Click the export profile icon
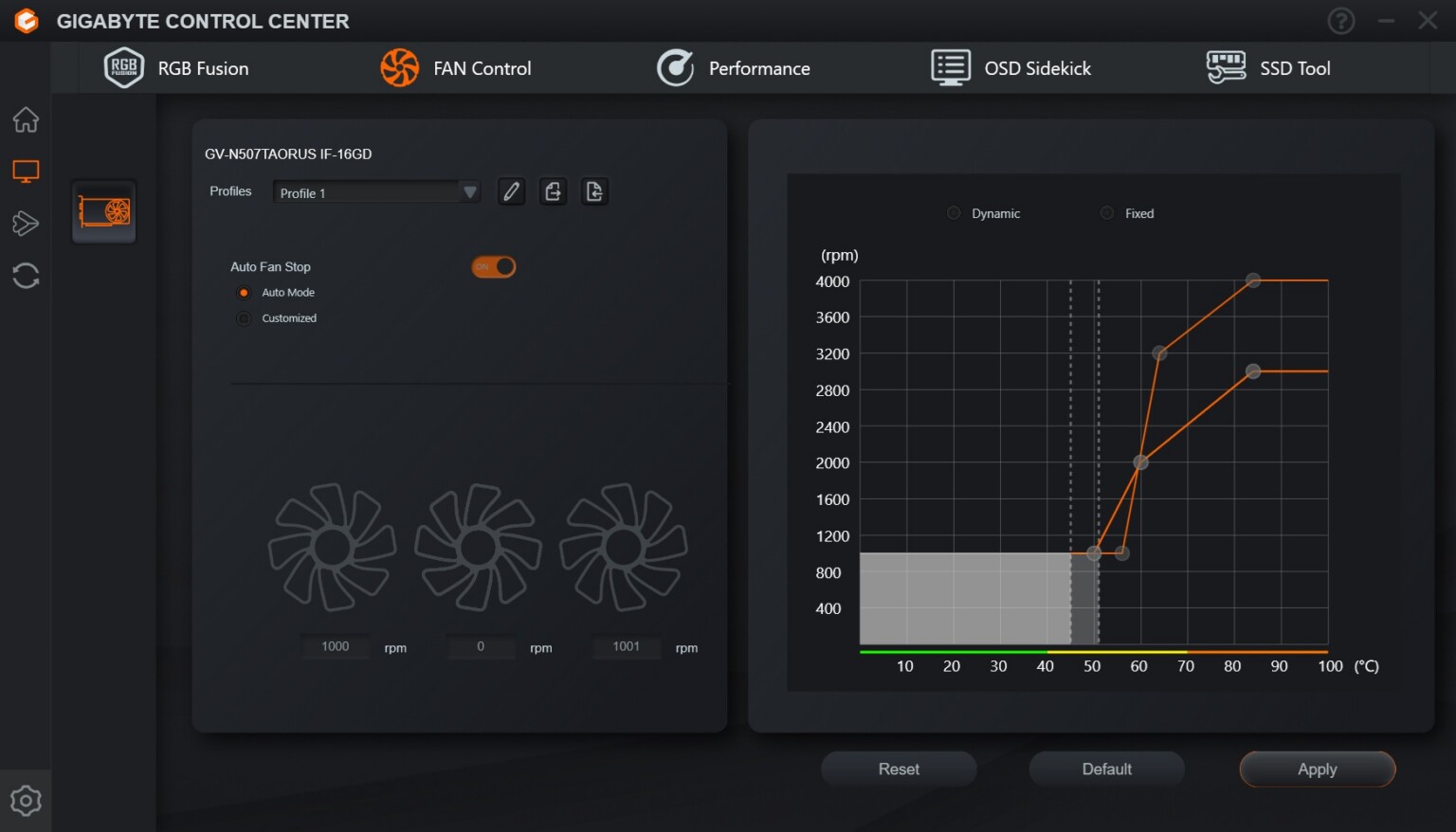1456x832 pixels. [554, 191]
